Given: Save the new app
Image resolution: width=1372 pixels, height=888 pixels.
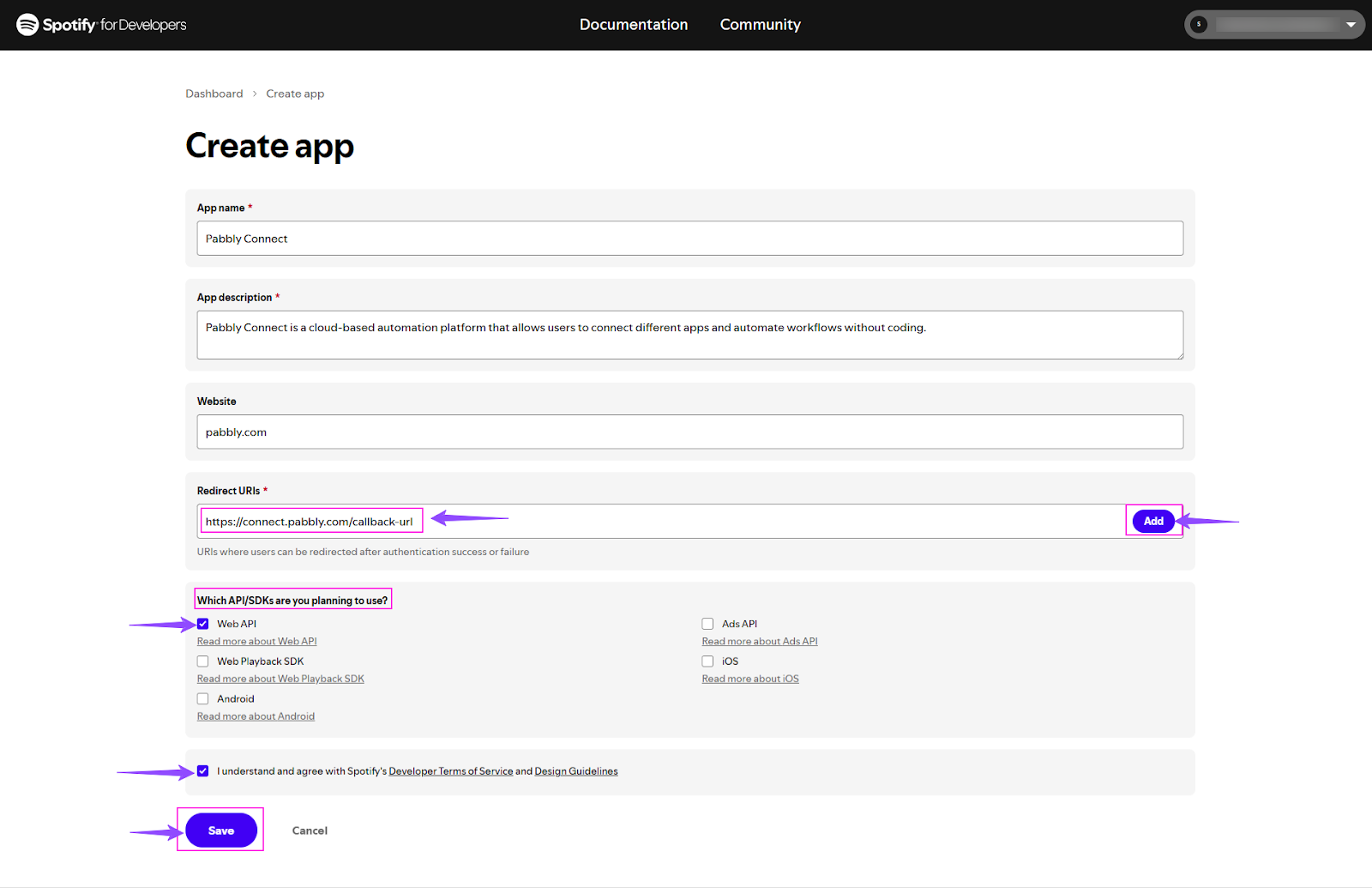Looking at the screenshot, I should click(221, 831).
